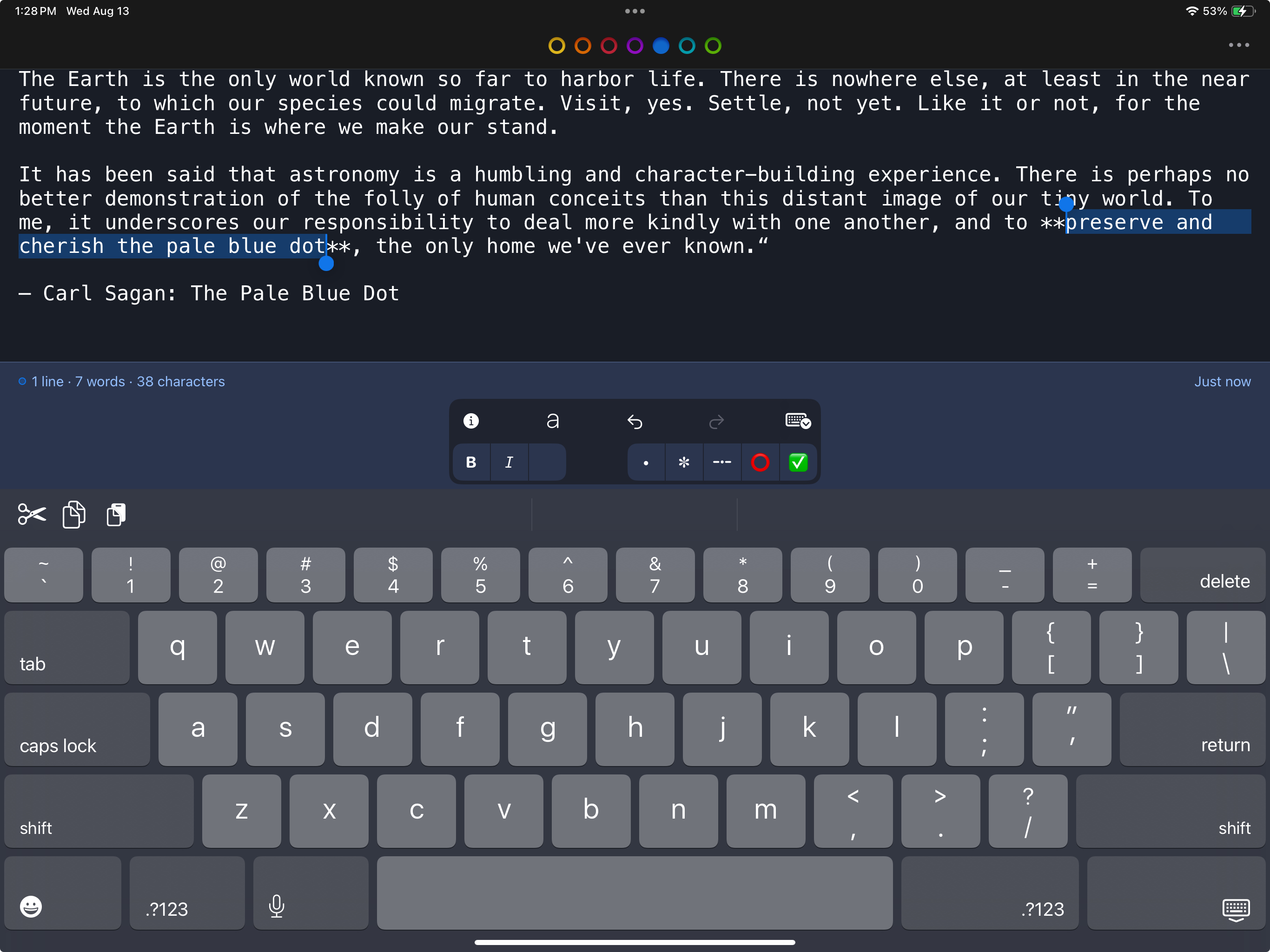Insert a bullet point with the dot button
This screenshot has height=952, width=1270.
click(x=646, y=462)
